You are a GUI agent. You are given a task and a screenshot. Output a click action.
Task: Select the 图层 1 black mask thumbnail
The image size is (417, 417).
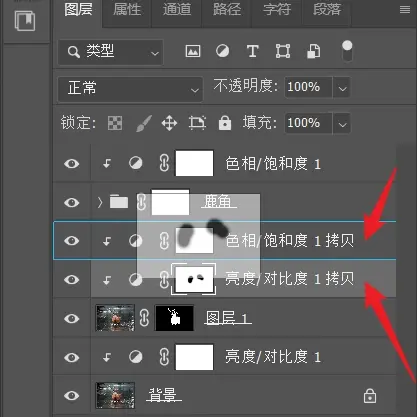tap(174, 318)
